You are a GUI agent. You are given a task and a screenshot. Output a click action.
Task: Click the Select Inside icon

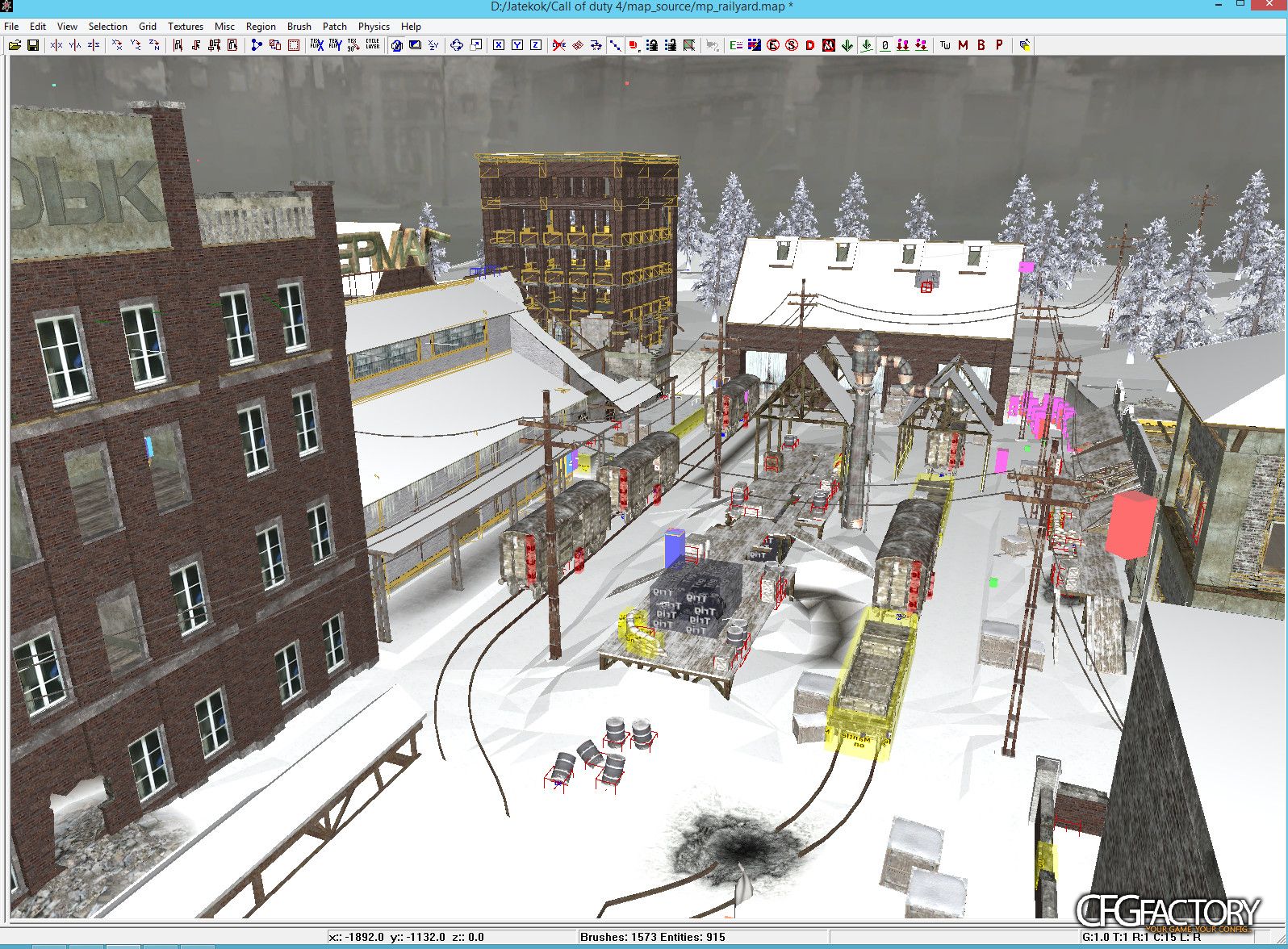click(x=233, y=45)
